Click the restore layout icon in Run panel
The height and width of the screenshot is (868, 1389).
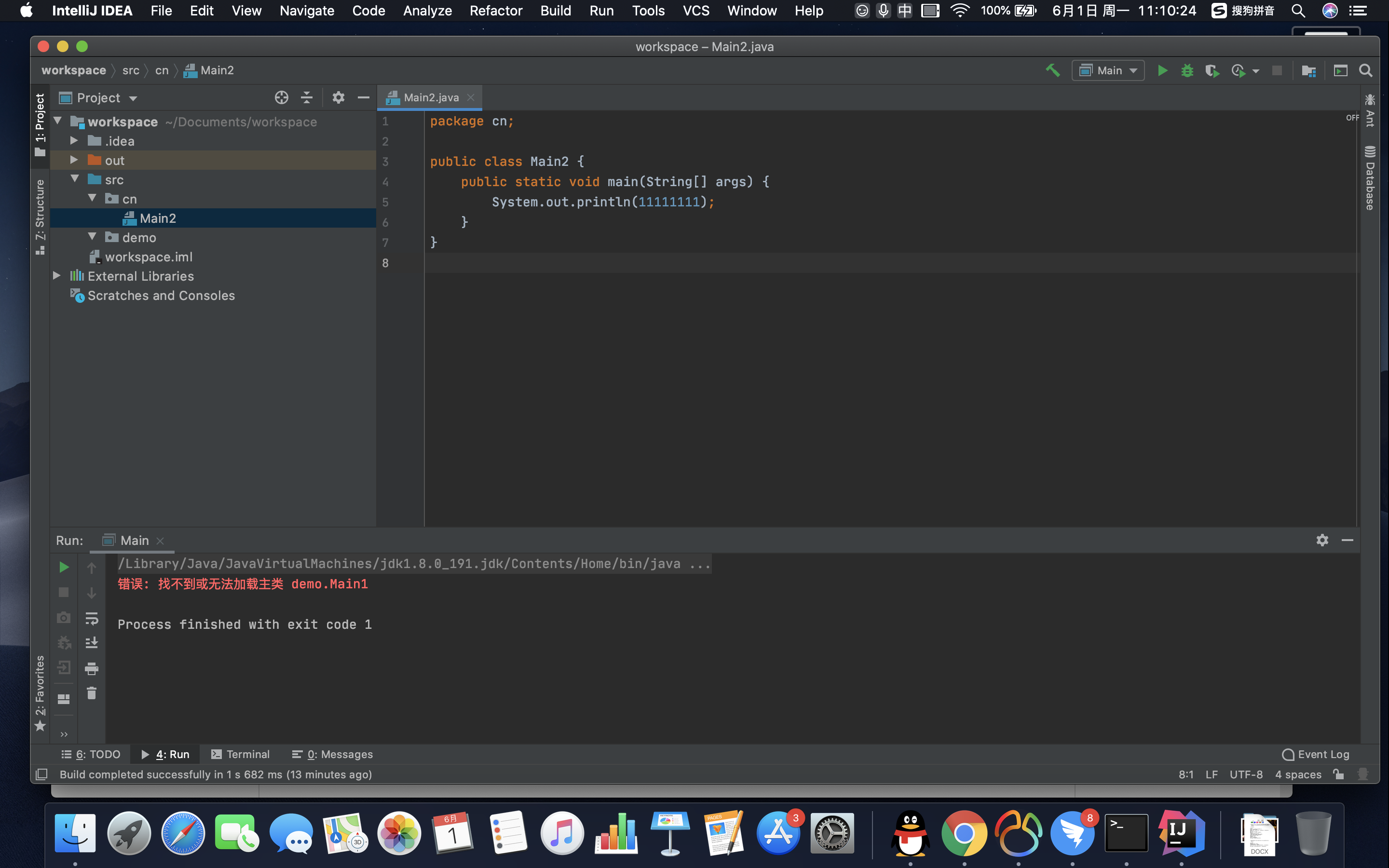click(x=64, y=699)
